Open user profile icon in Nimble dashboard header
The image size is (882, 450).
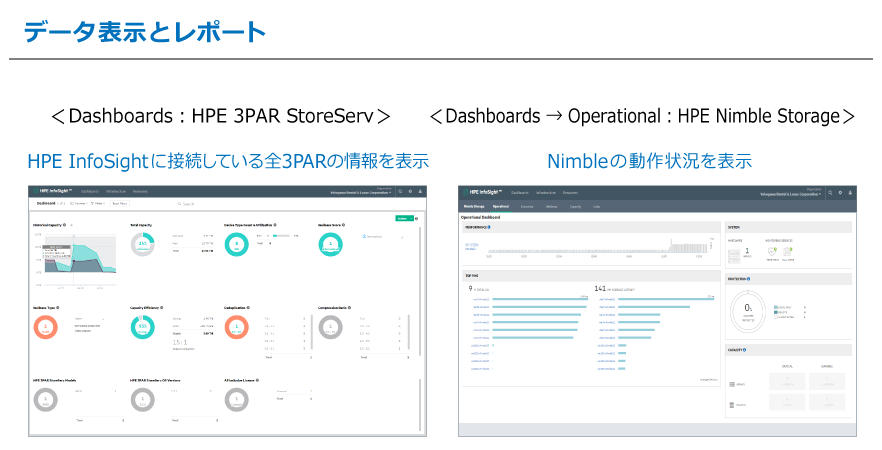coord(850,192)
